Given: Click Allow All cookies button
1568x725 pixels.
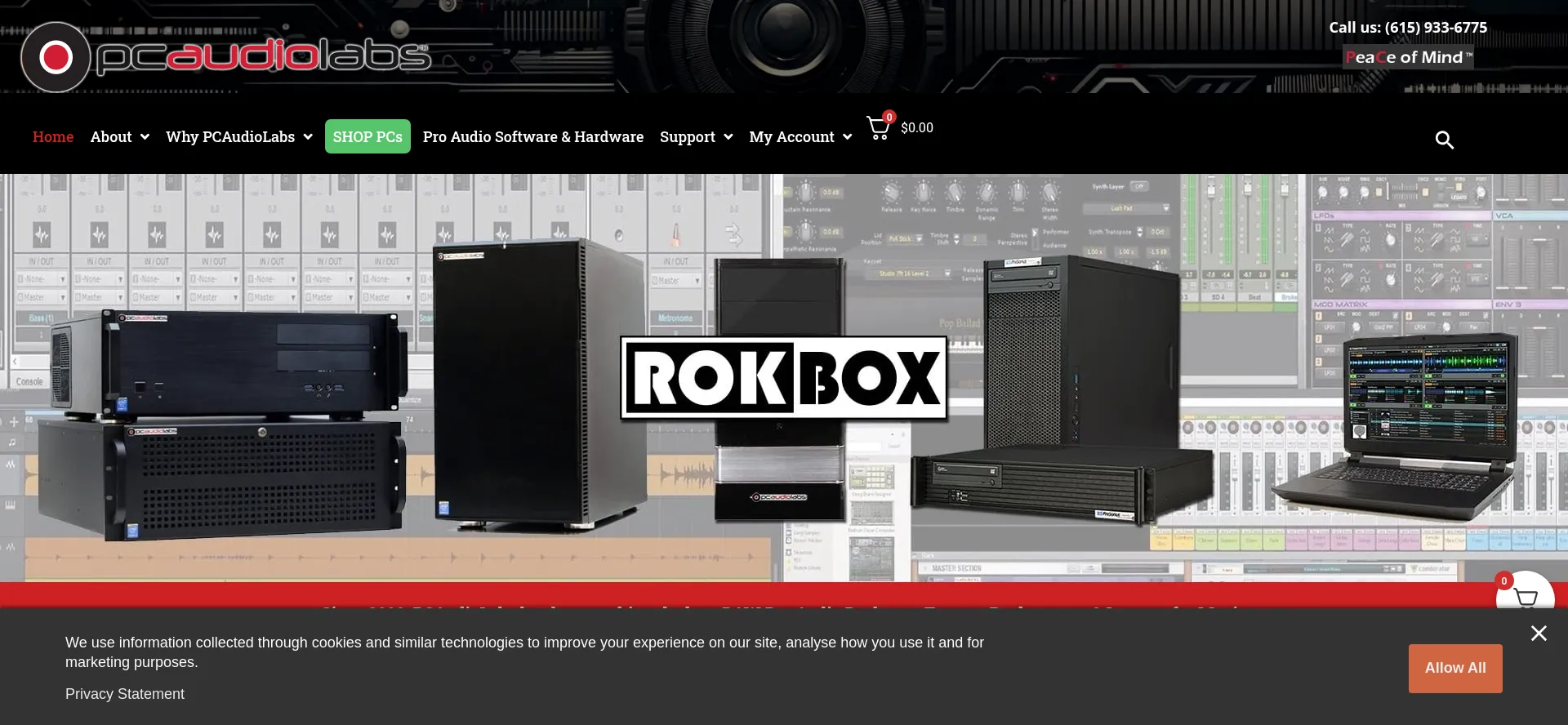Looking at the screenshot, I should click(1455, 668).
